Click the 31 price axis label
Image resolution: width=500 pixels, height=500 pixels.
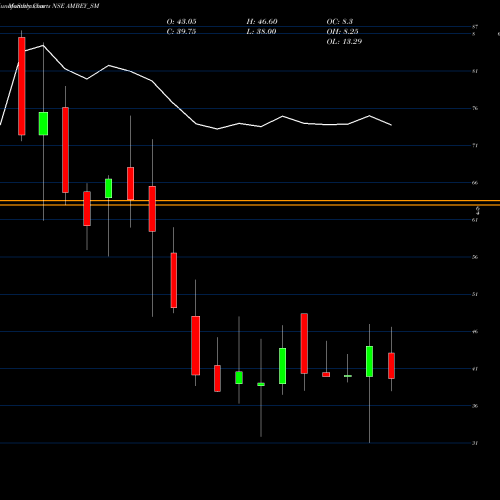[475, 443]
